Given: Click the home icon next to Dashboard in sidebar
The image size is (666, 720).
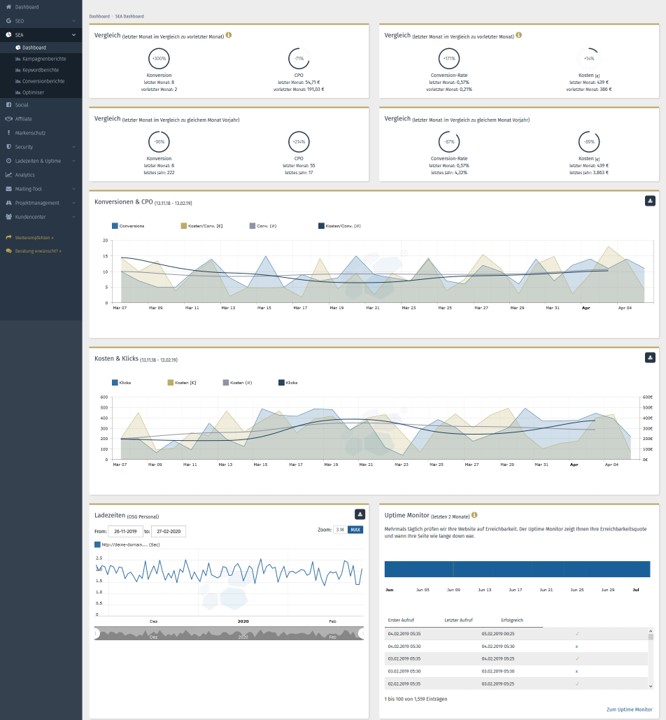Looking at the screenshot, I should click(9, 7).
